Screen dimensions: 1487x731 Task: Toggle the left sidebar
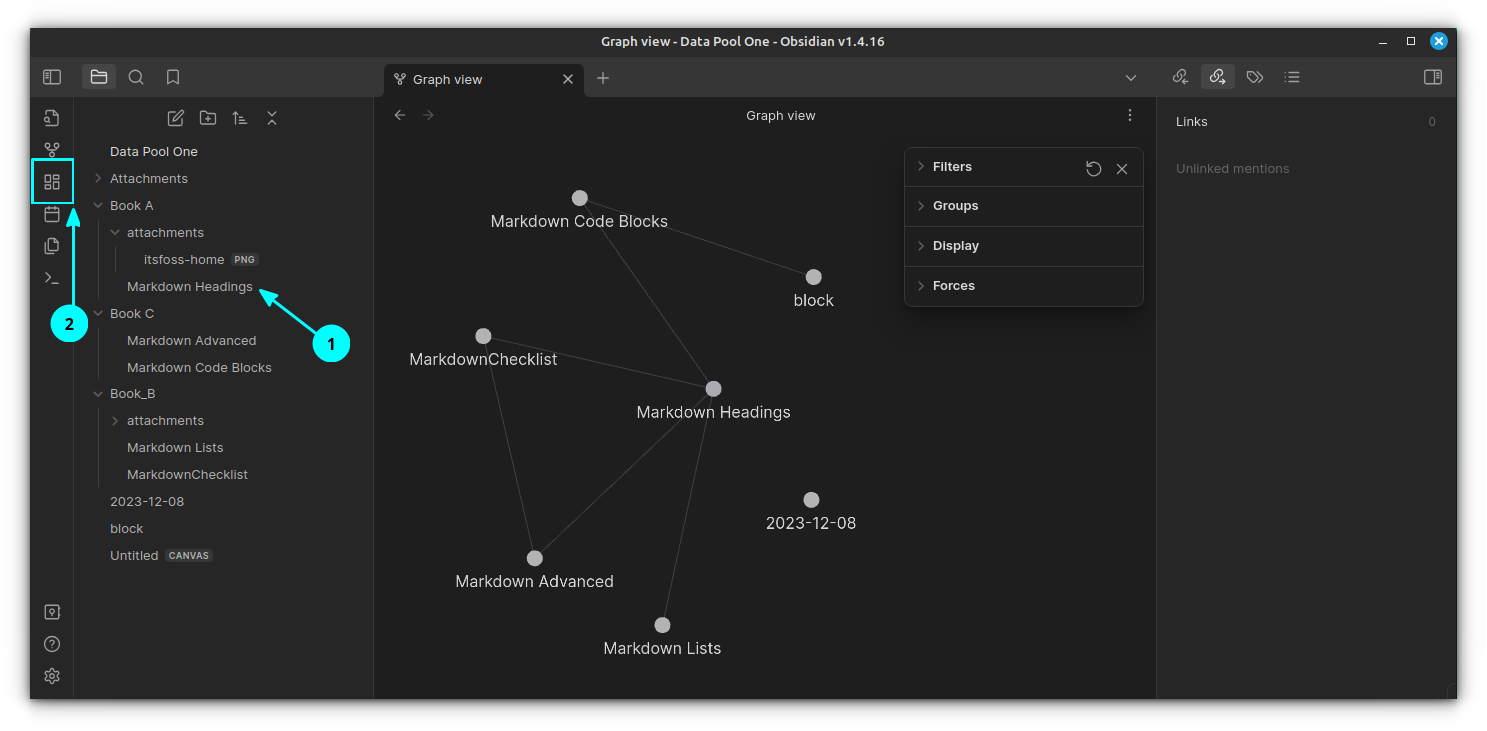[x=52, y=77]
